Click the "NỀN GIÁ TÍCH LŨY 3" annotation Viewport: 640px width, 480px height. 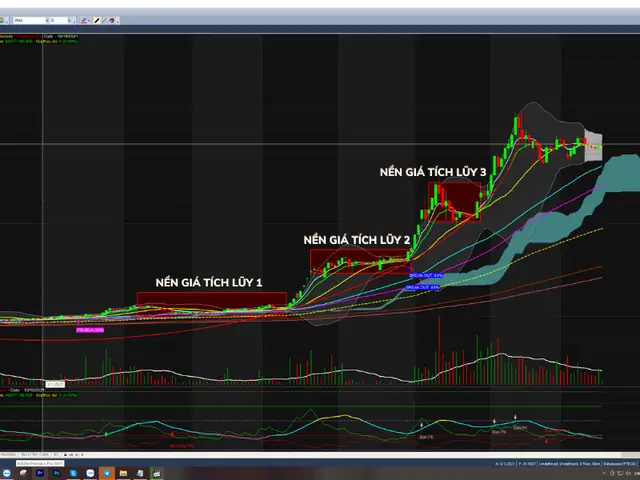432,173
